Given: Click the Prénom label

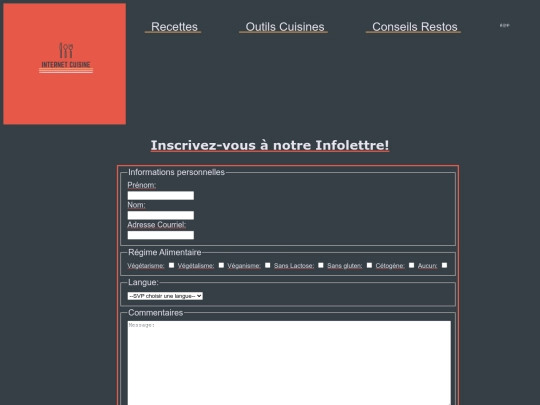Looking at the screenshot, I should [142, 185].
